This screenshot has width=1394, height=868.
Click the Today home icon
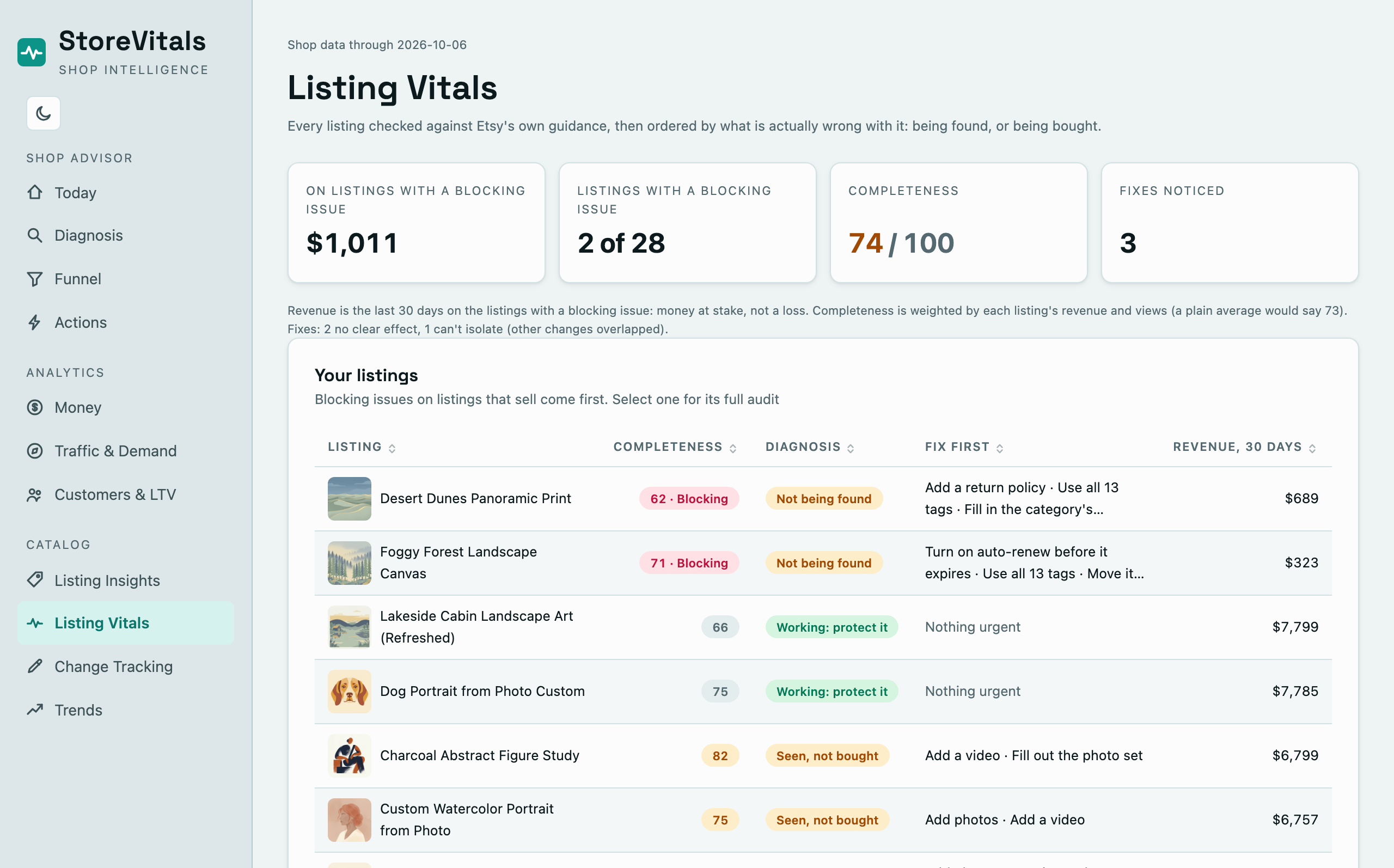(35, 192)
